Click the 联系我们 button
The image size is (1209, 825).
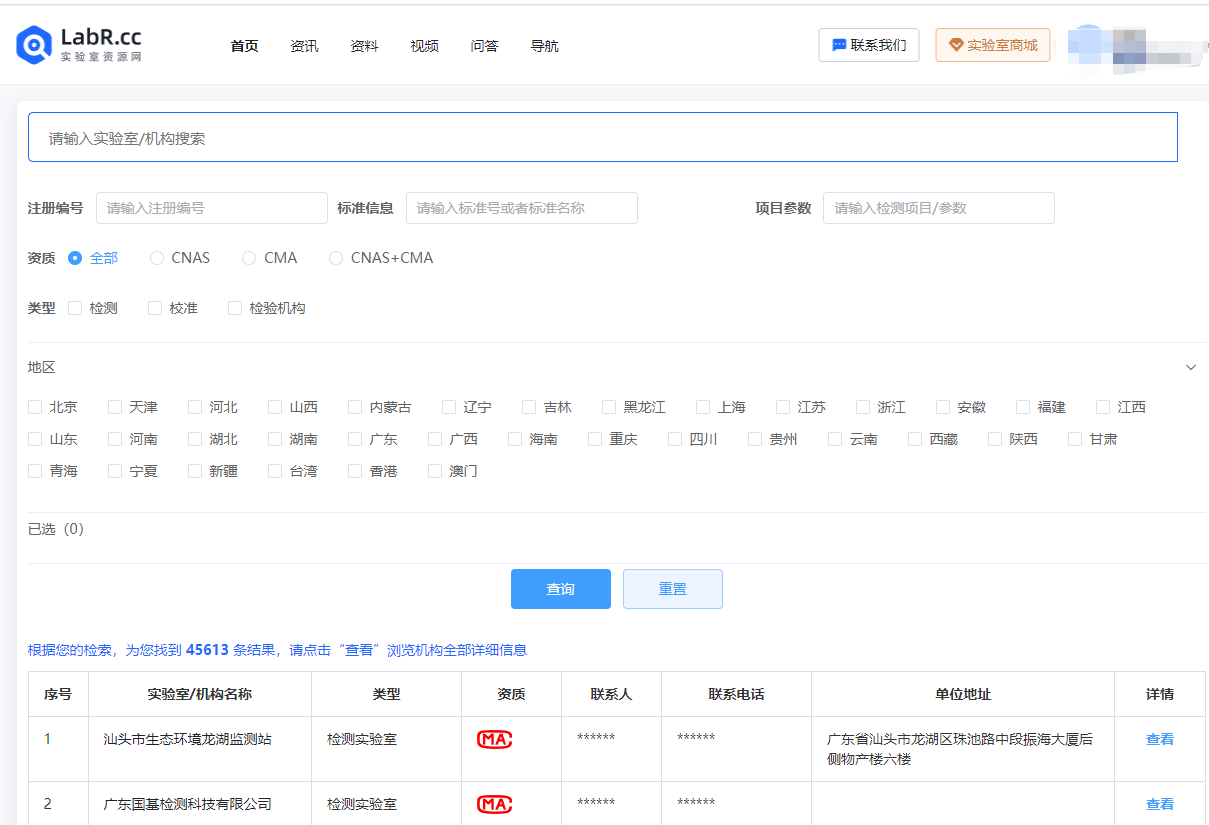[x=869, y=45]
